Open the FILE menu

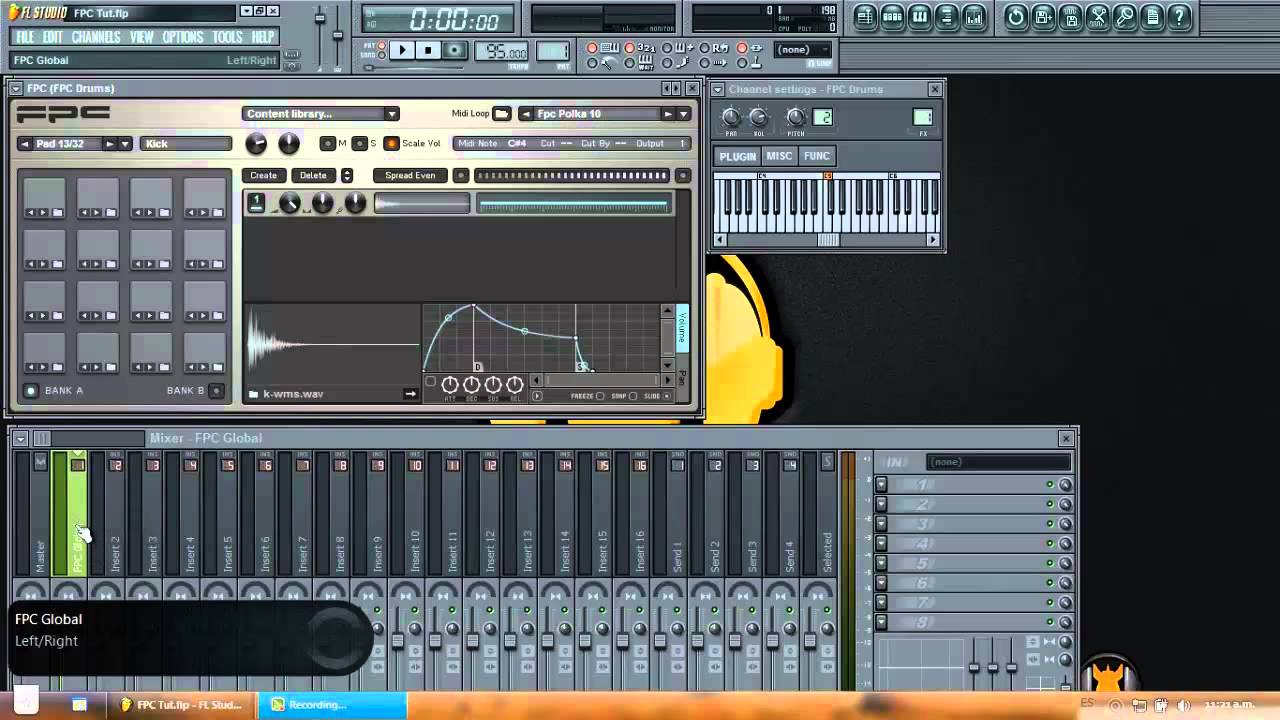pos(25,37)
